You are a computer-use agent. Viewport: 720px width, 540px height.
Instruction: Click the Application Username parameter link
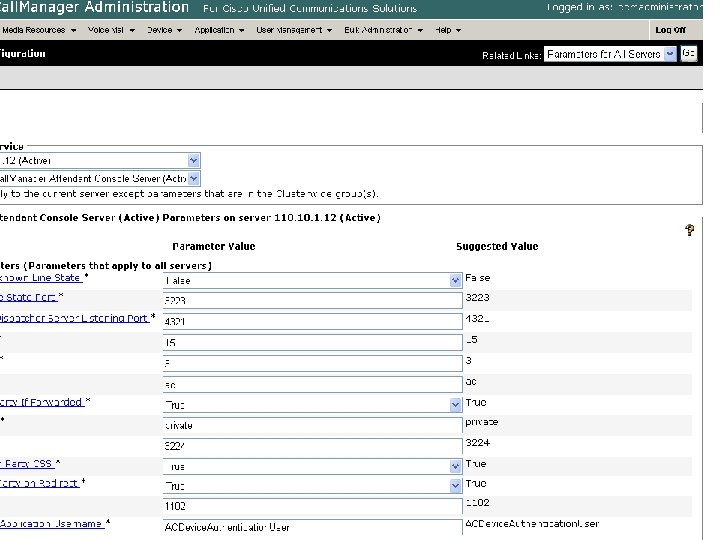click(52, 523)
